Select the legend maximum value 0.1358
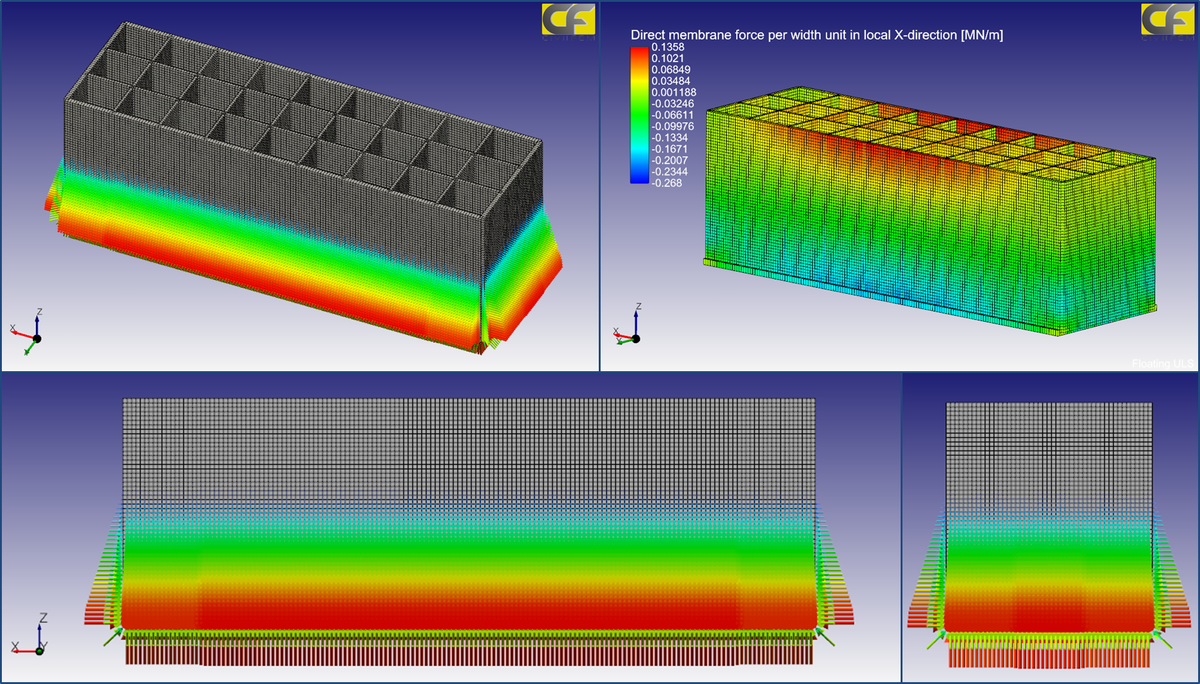Viewport: 1200px width, 684px height. click(666, 47)
